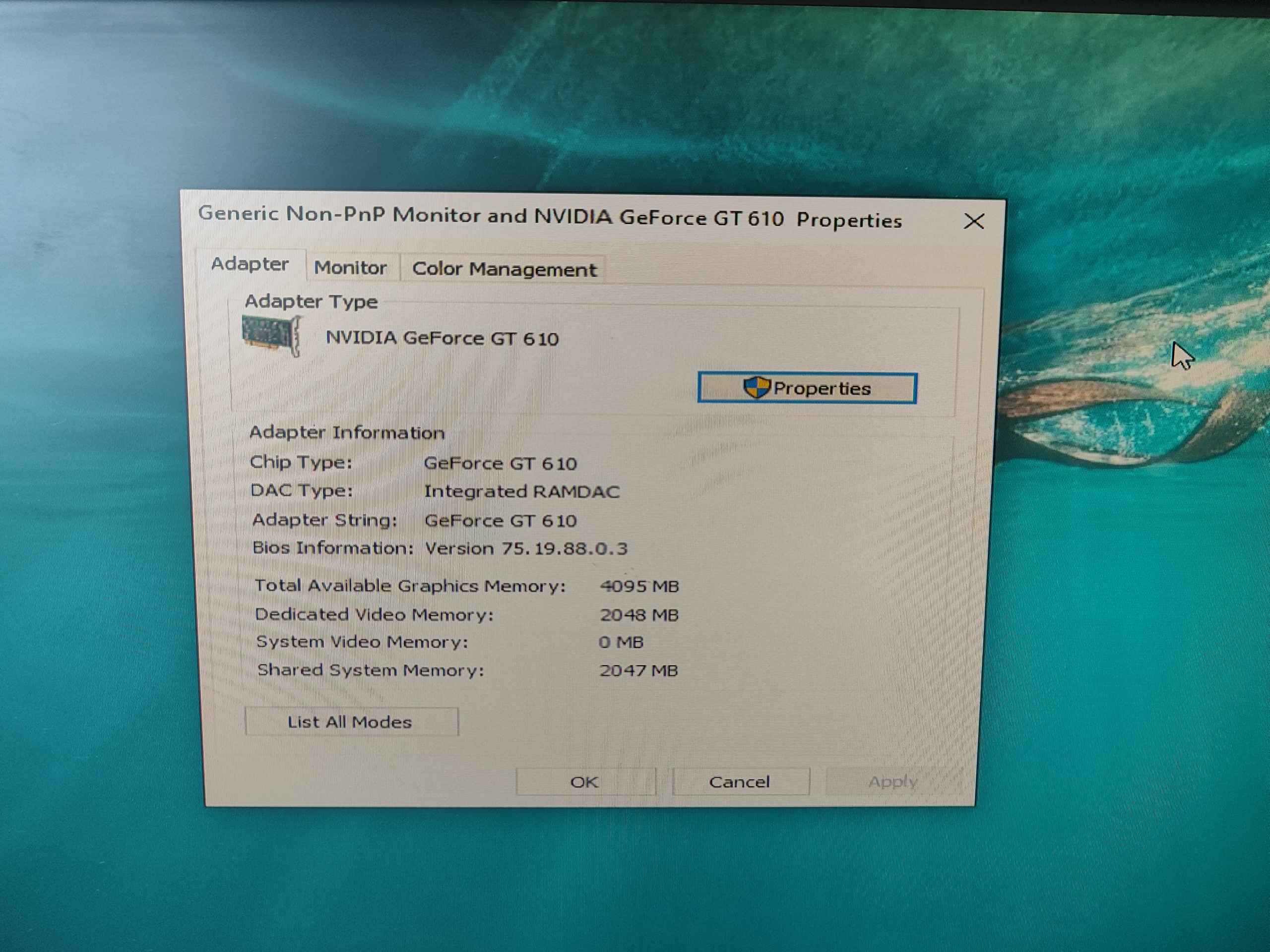Image resolution: width=1270 pixels, height=952 pixels.
Task: Click List All Modes button
Action: coord(351,722)
